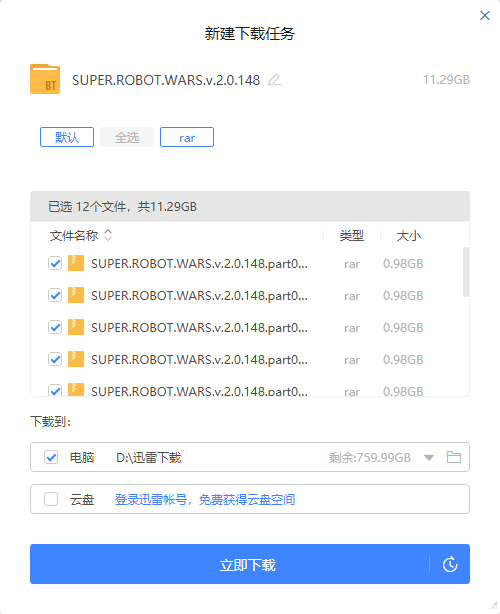Click the 全选 select-all button
500x614 pixels.
pyautogui.click(x=127, y=137)
